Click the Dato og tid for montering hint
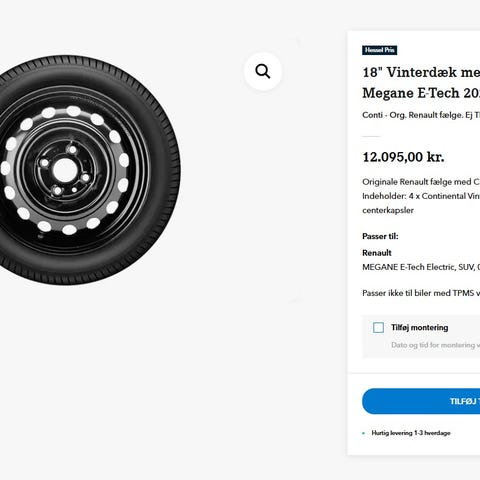This screenshot has width=480, height=480. pos(436,345)
